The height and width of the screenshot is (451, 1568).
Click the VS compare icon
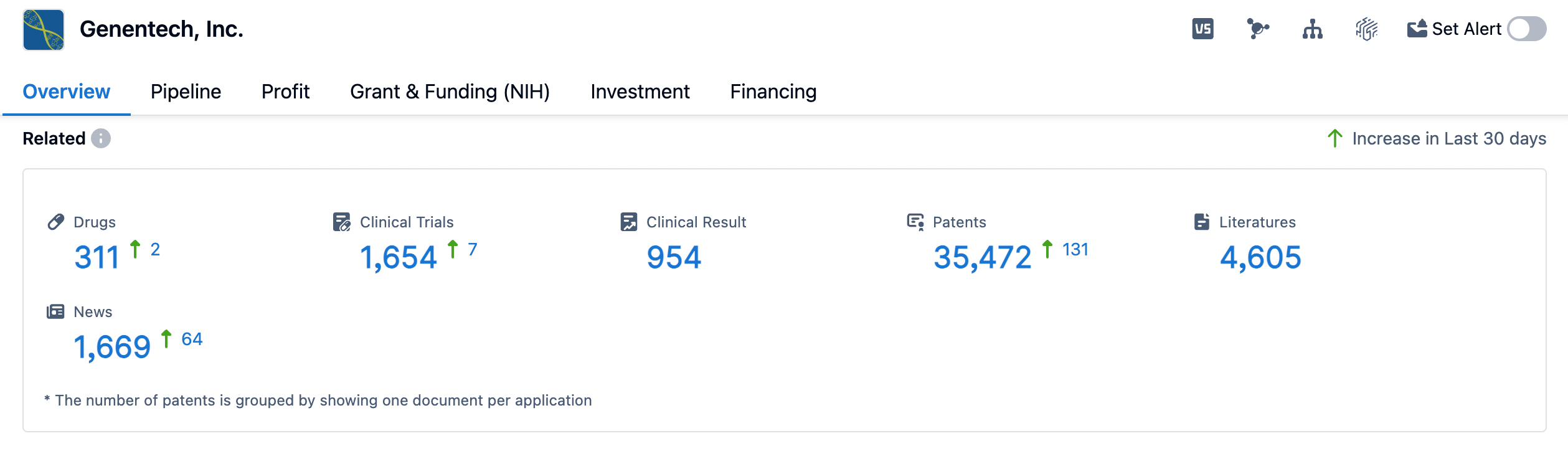pos(1202,29)
